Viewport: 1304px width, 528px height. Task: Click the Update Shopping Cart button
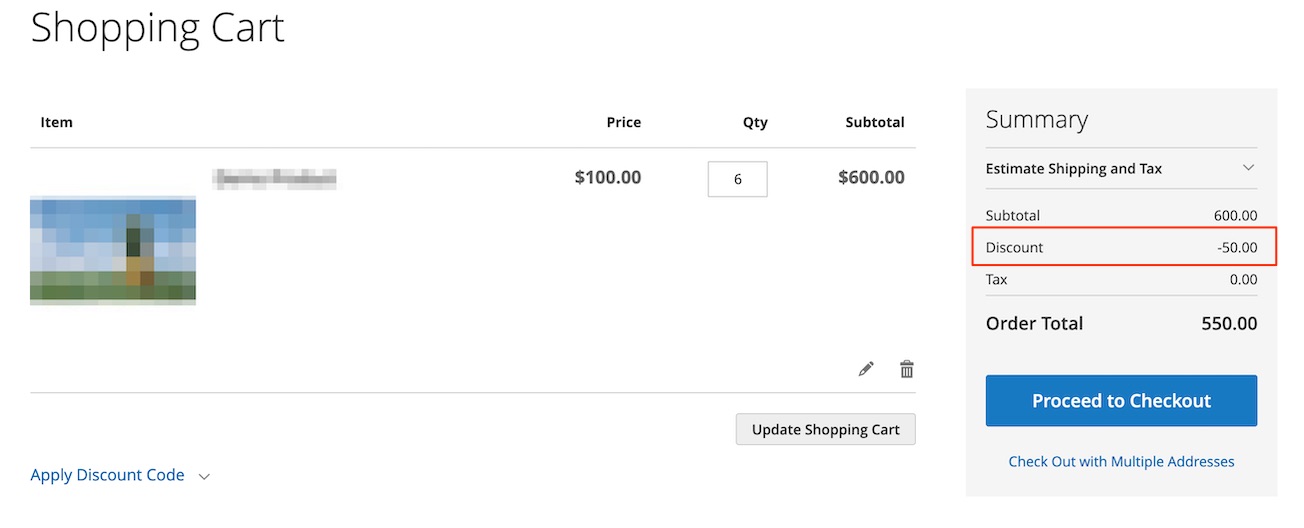pos(825,429)
